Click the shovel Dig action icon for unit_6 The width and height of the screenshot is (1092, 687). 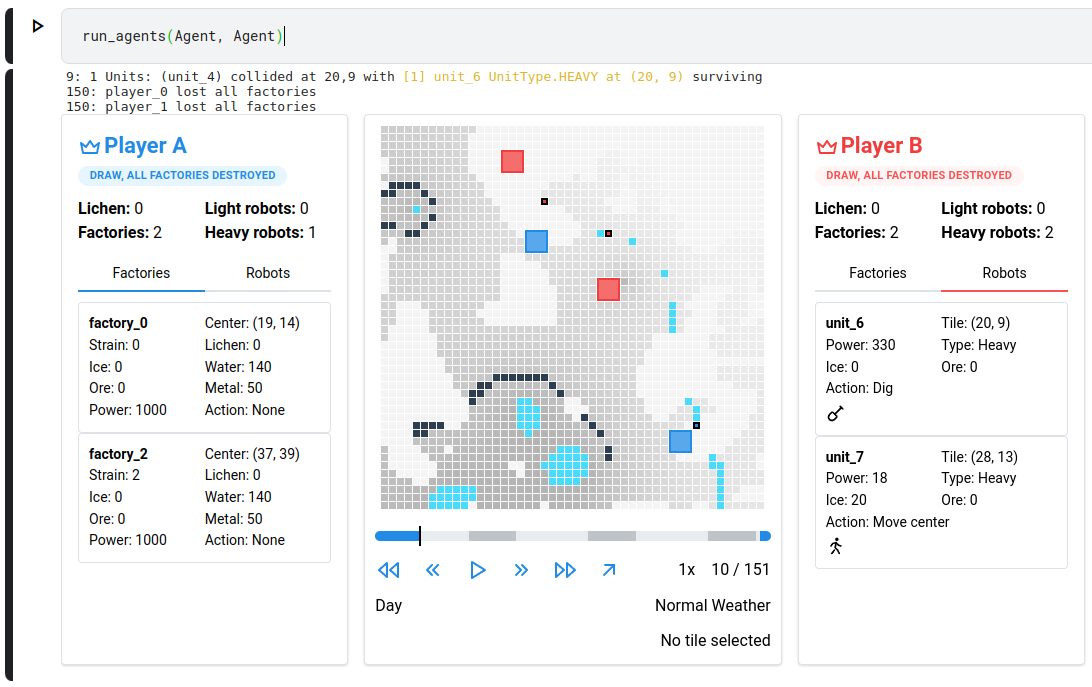835,413
